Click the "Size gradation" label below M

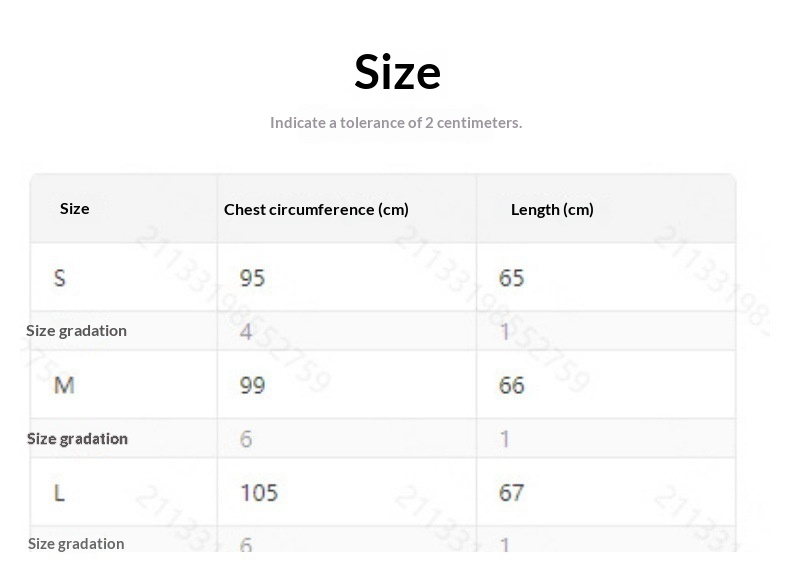click(77, 438)
